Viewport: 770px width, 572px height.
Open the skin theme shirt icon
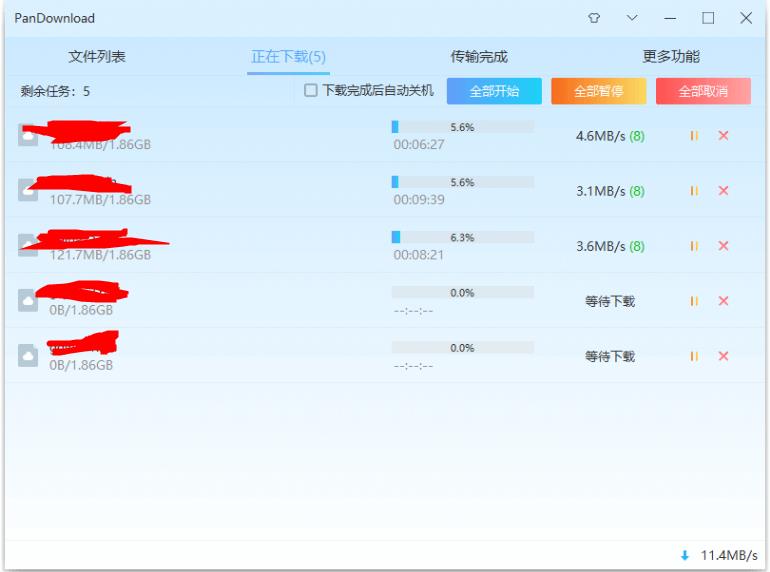pyautogui.click(x=594, y=18)
